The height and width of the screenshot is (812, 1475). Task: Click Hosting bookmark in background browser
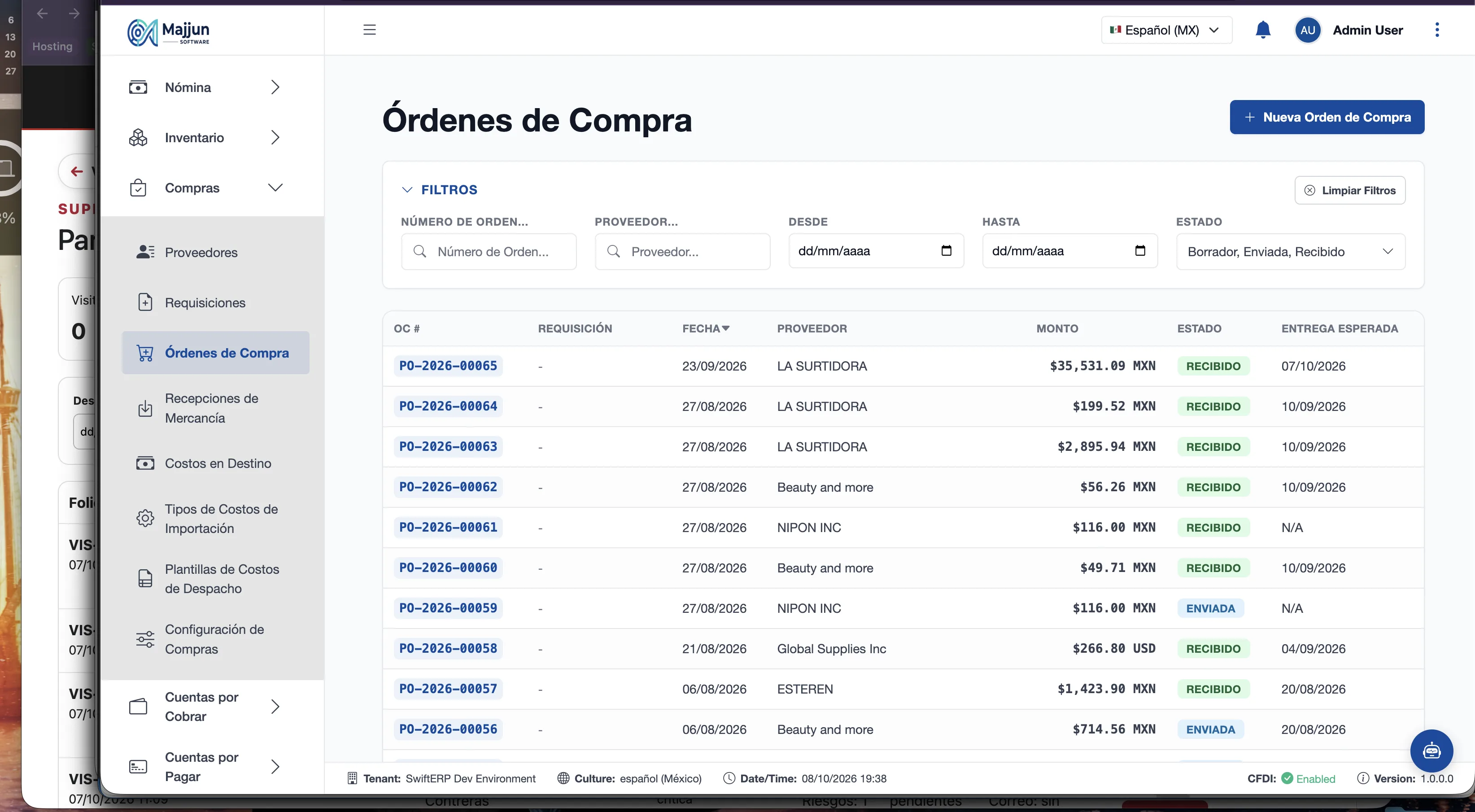pos(52,46)
